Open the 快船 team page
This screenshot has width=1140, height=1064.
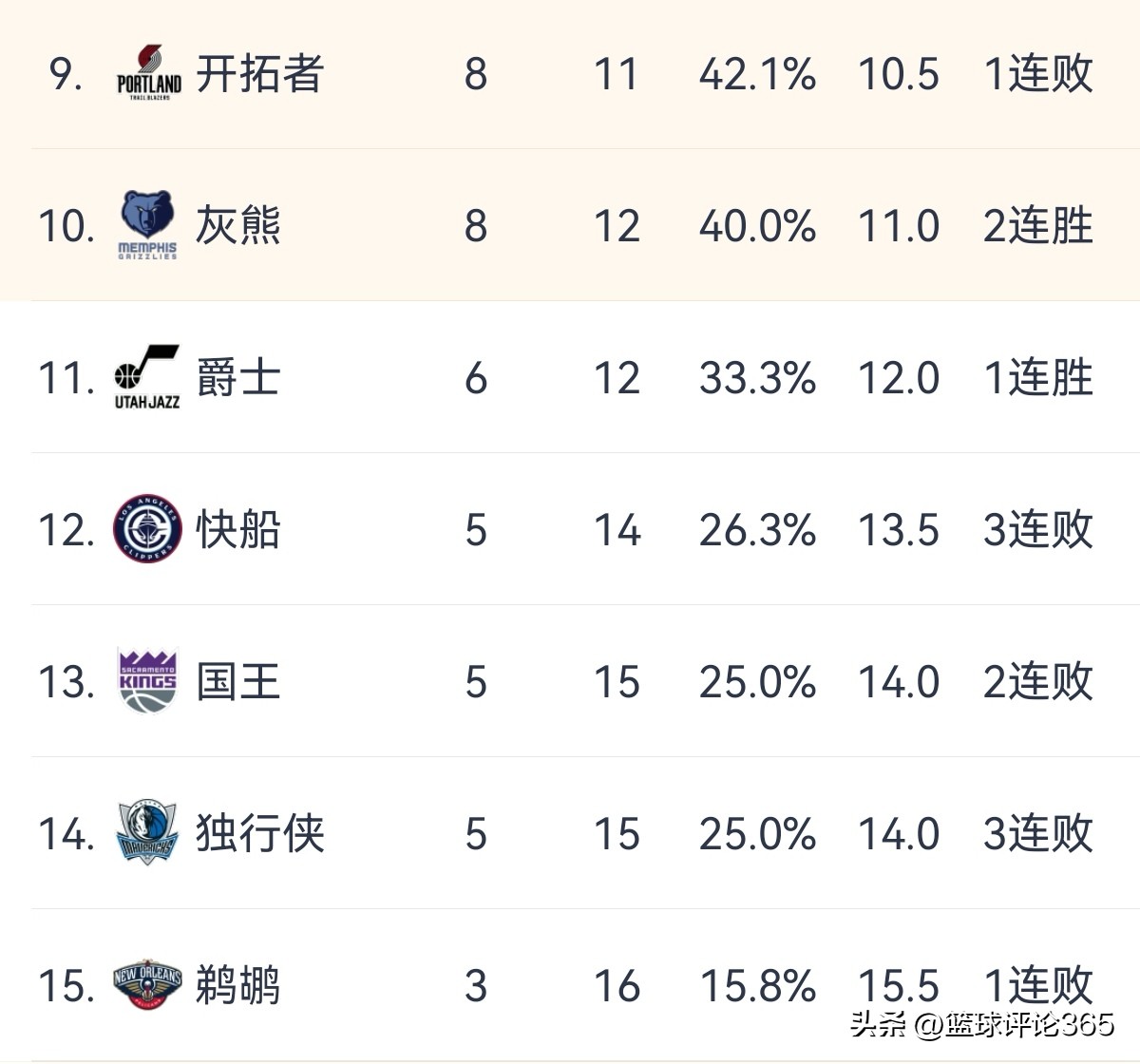(x=237, y=529)
